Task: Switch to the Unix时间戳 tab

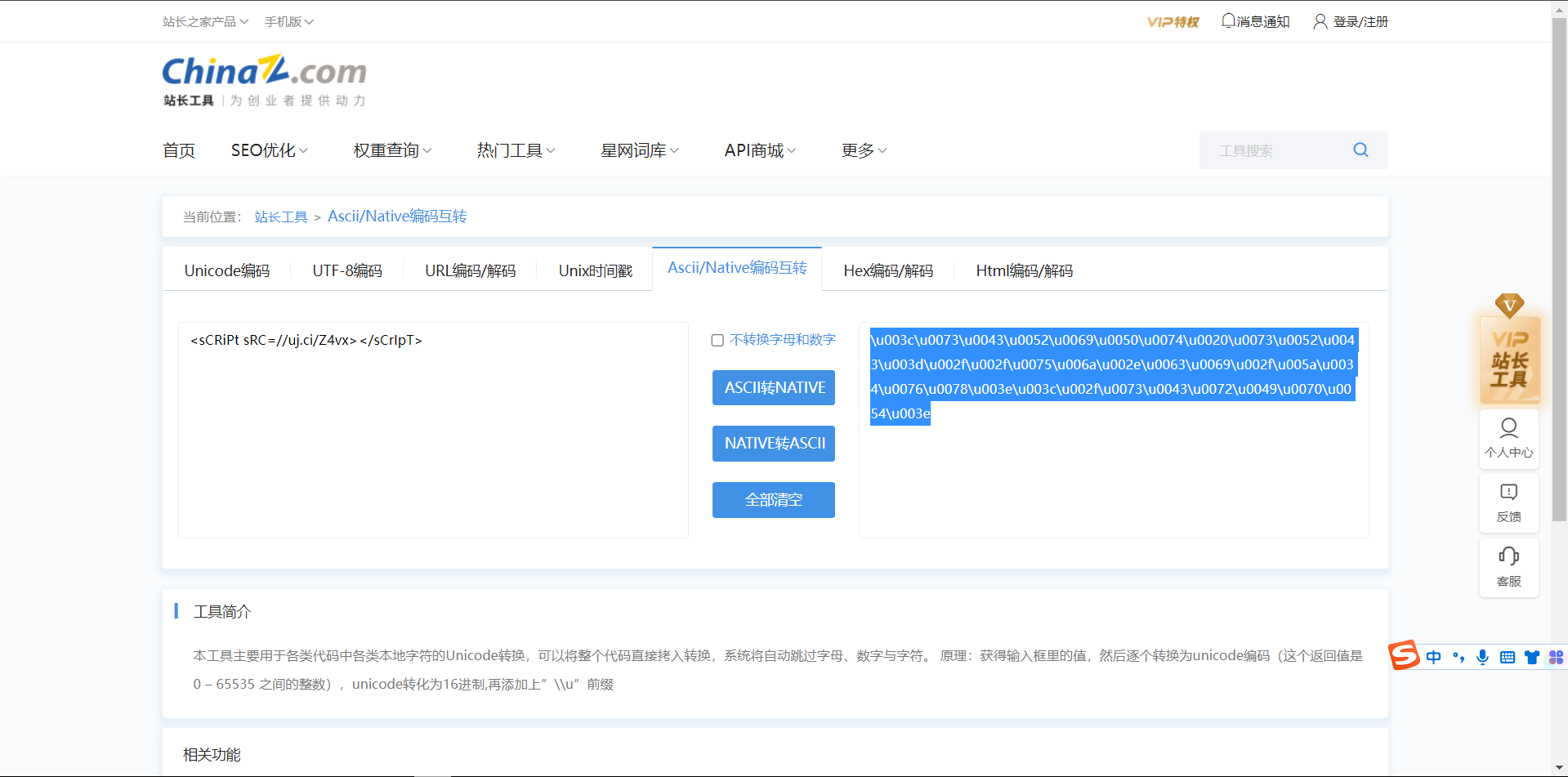Action: pyautogui.click(x=596, y=270)
